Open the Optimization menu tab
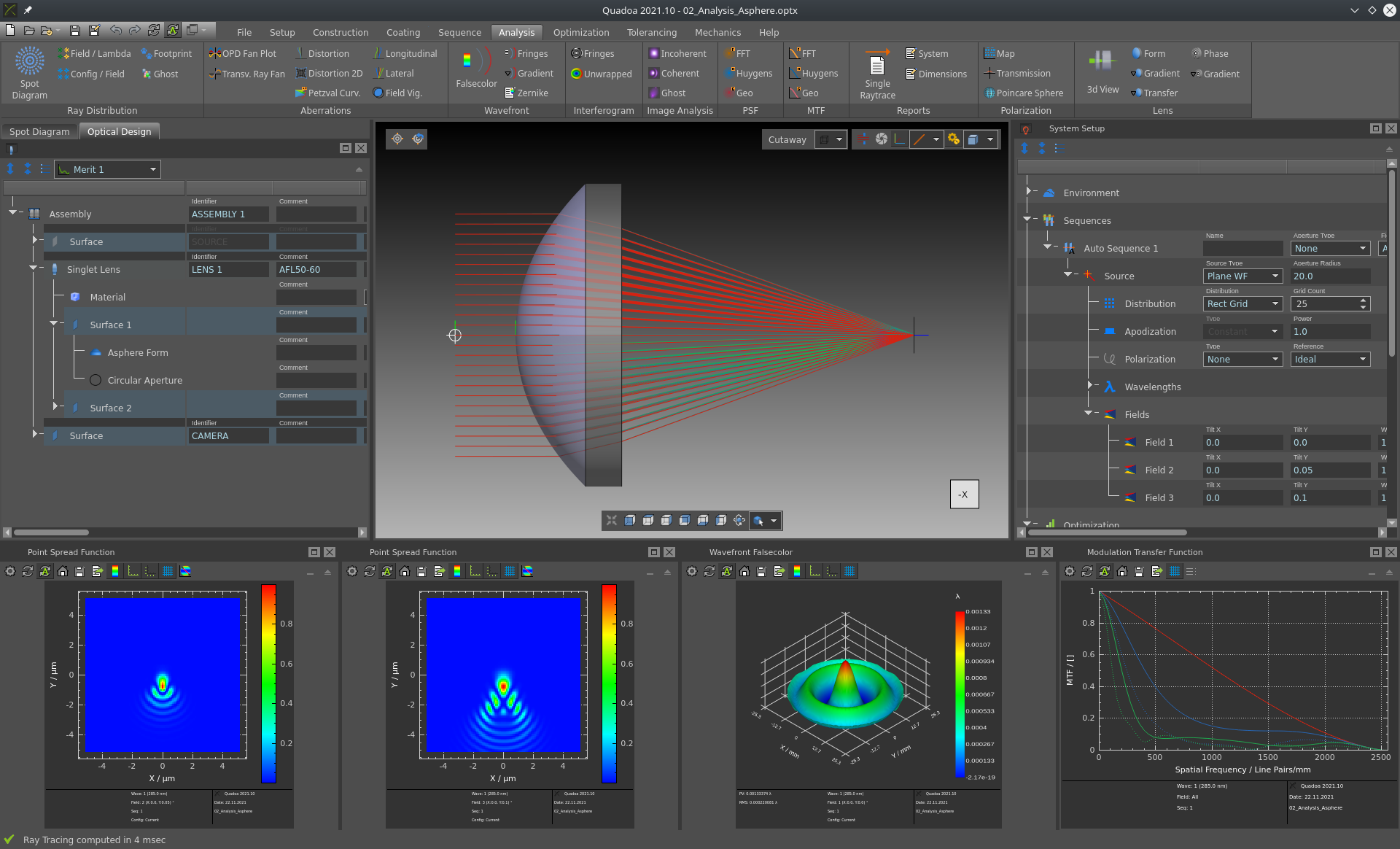Viewport: 1400px width, 849px height. coord(580,32)
